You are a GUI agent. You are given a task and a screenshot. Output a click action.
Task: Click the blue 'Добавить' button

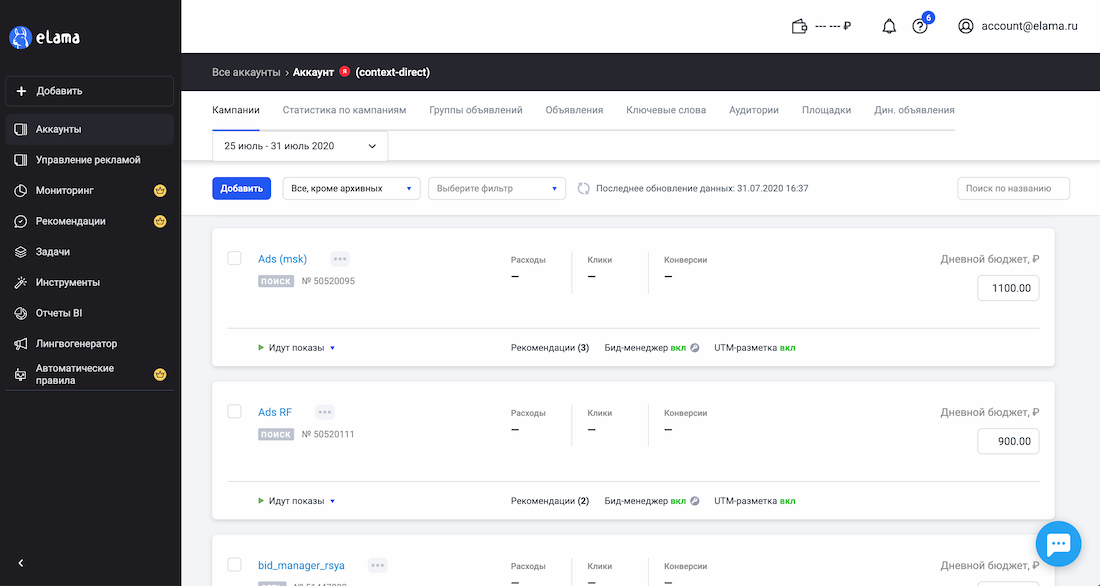click(x=241, y=188)
